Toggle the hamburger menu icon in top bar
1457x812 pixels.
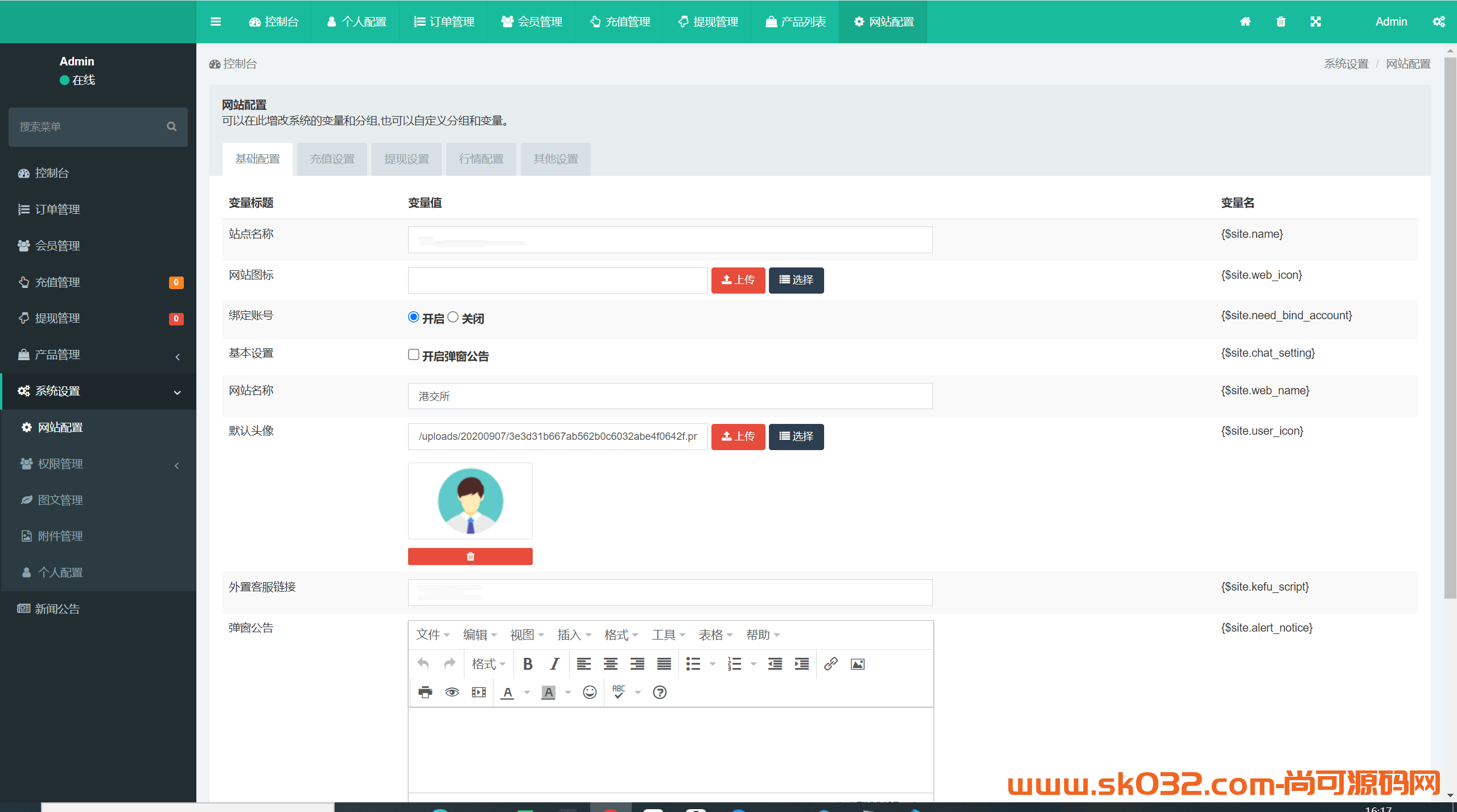216,22
